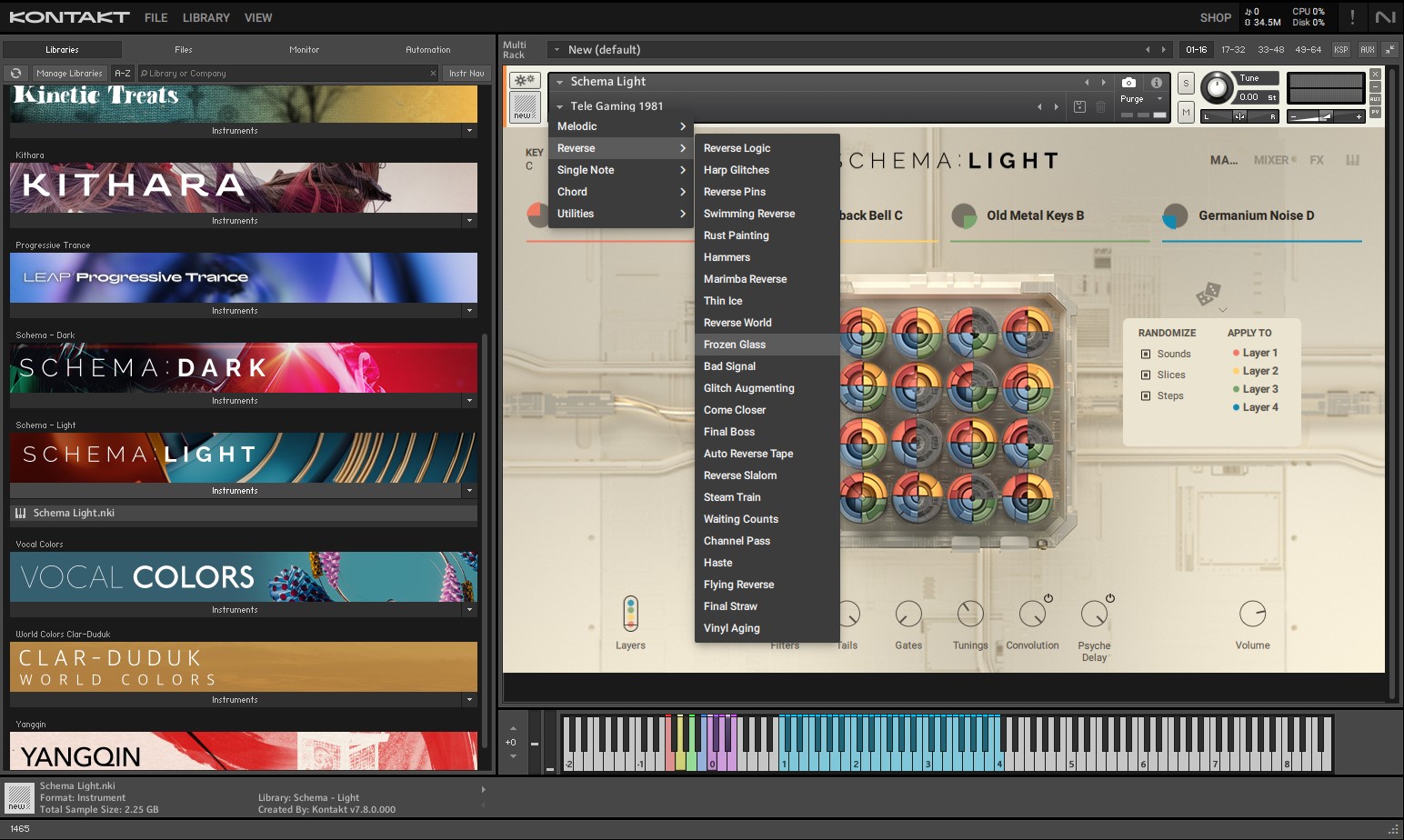The image size is (1404, 840).
Task: Select previous snapshot arrow for Tele Gaming 1981
Action: 1039,106
